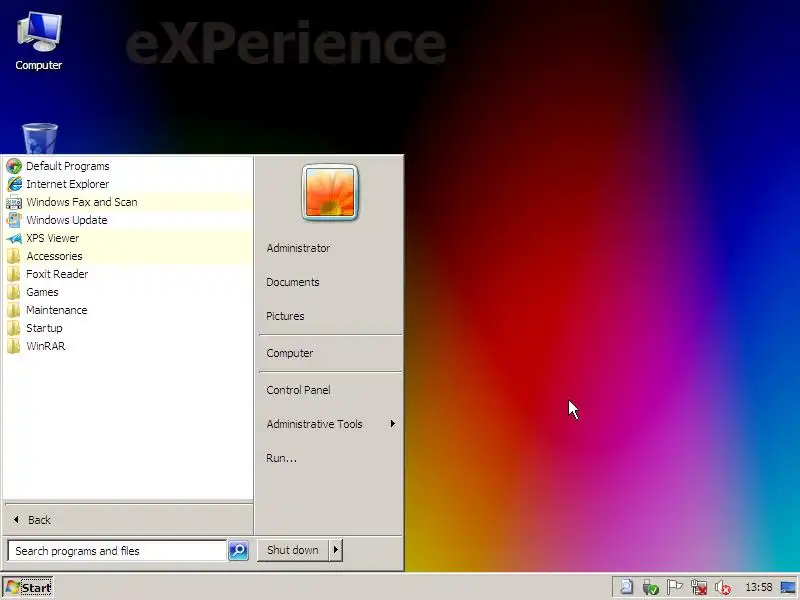Launch XPS Viewer

(128, 238)
